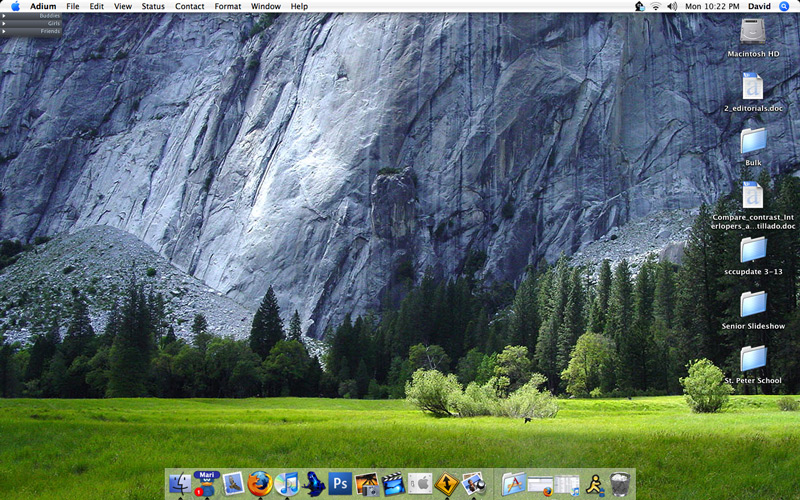The height and width of the screenshot is (500, 800).
Task: Open the Wi-Fi AirPort menu
Action: 656,6
